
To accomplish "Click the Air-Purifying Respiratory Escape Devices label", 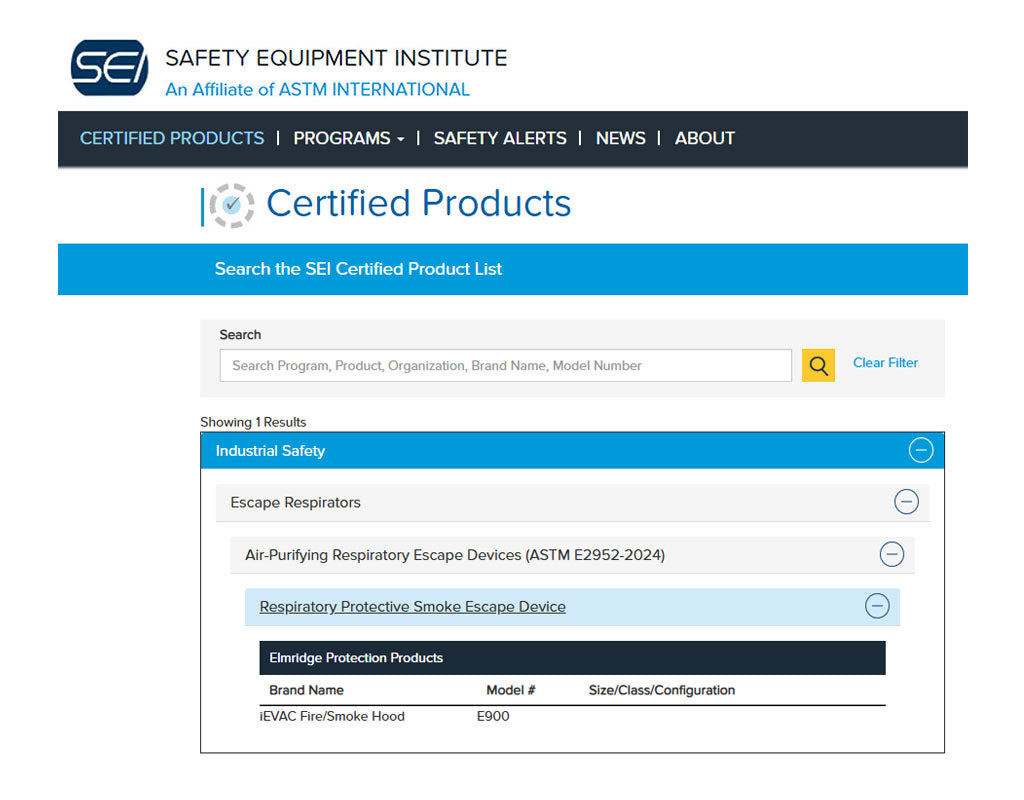I will pos(455,555).
